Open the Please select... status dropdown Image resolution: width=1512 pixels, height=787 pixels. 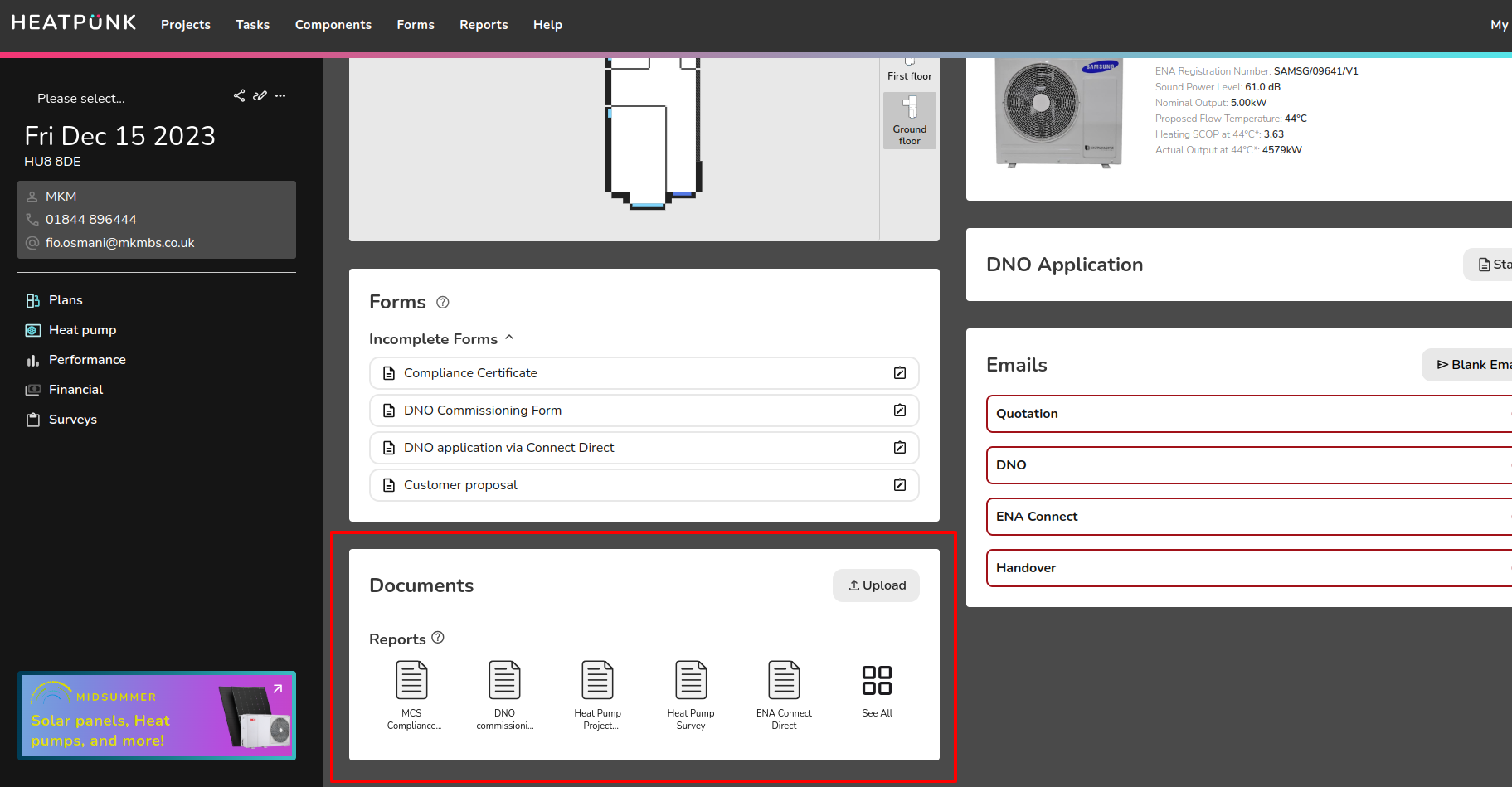(81, 98)
